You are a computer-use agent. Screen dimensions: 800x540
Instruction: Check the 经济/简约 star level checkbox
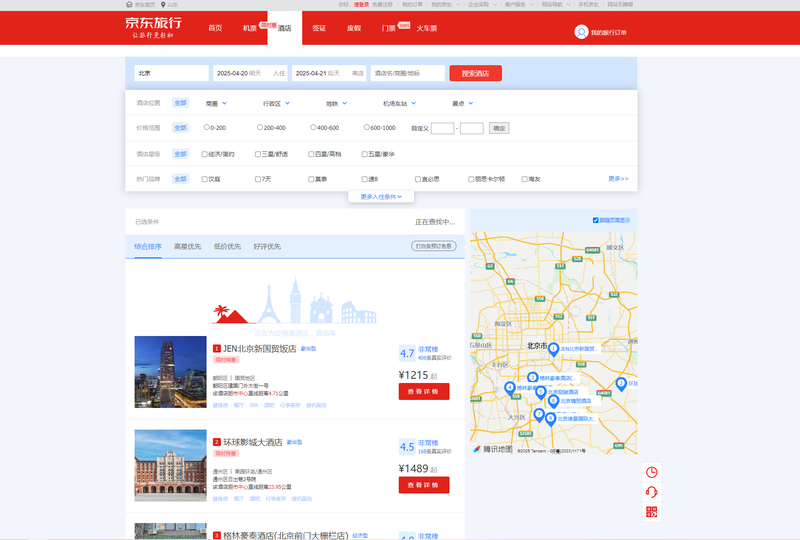(x=205, y=154)
